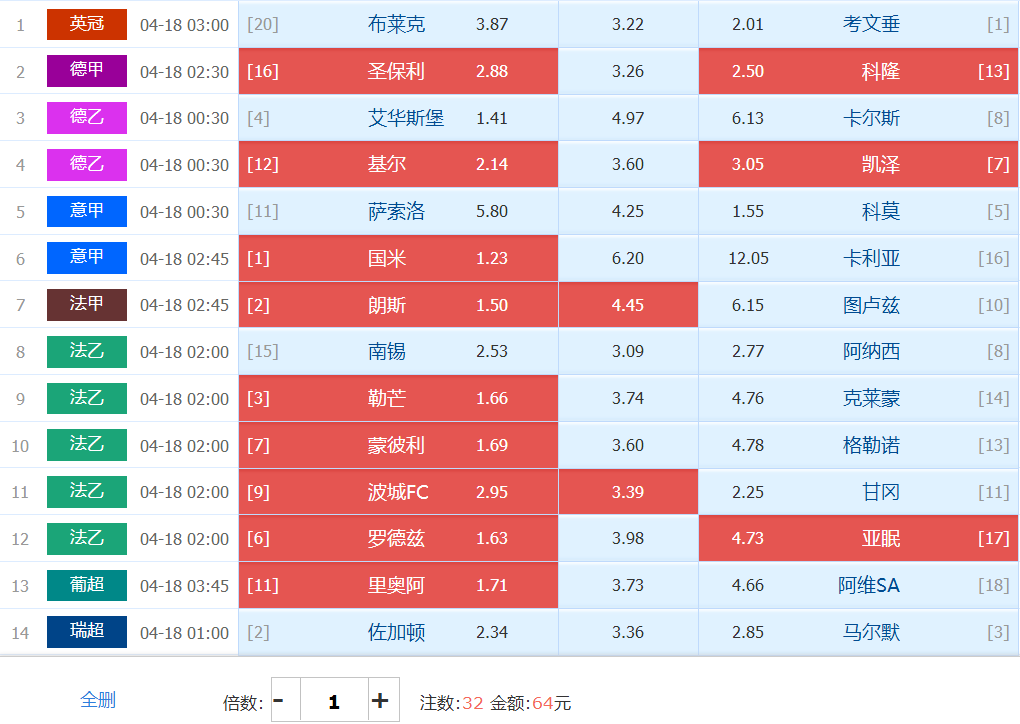The width and height of the screenshot is (1020, 724).
Task: Click the 法甲 league tag in row 7
Action: [87, 304]
